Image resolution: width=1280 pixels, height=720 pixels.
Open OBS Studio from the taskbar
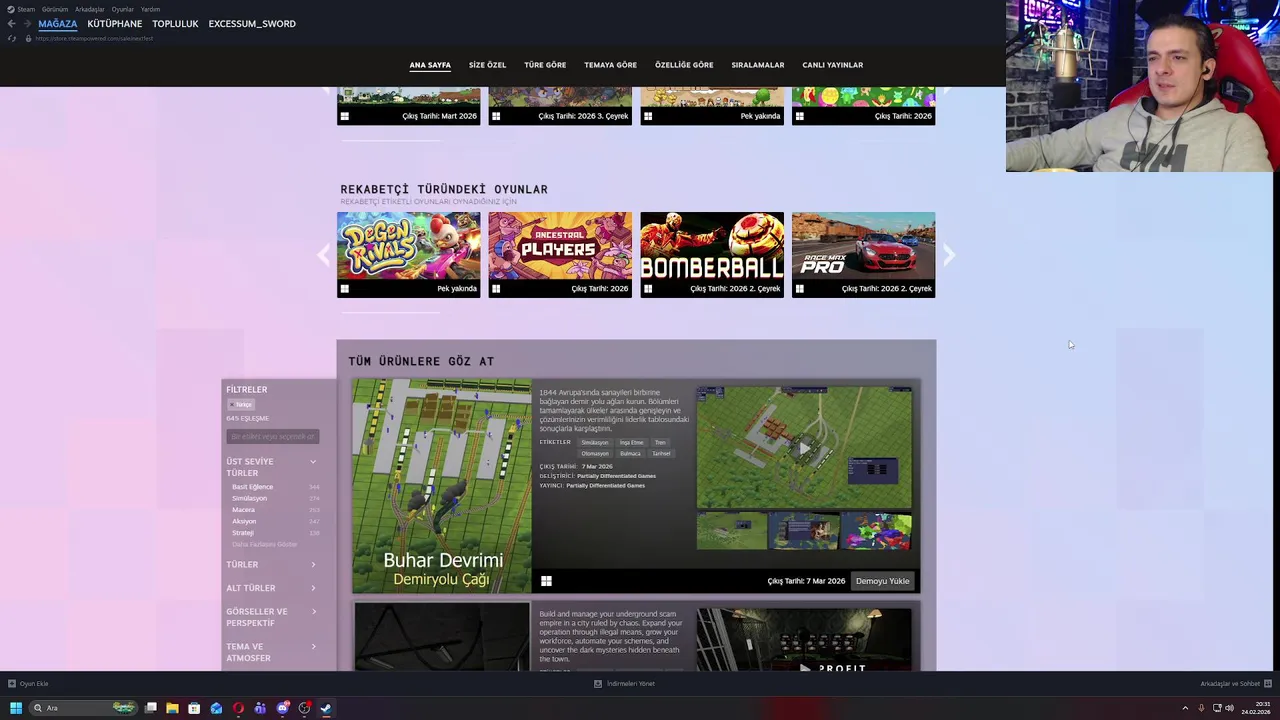304,708
